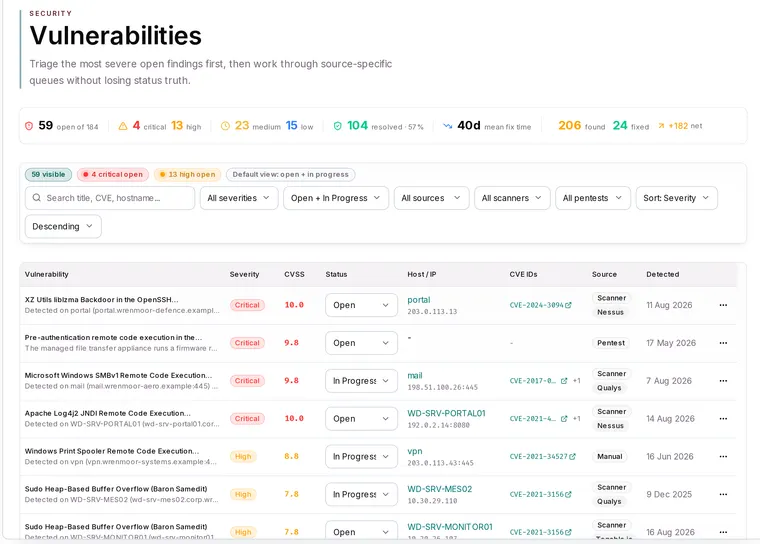This screenshot has height=544, width=760.
Task: Click the 59 visible chip
Action: click(48, 175)
